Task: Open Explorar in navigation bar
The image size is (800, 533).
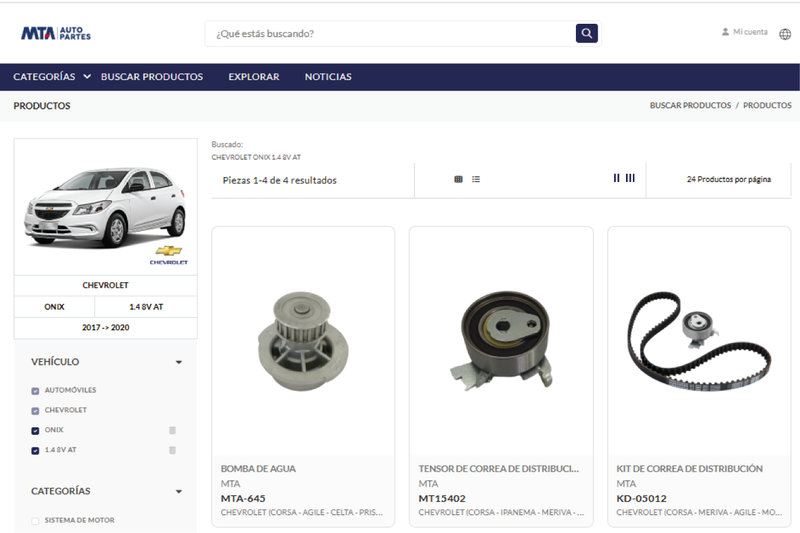Action: point(253,77)
